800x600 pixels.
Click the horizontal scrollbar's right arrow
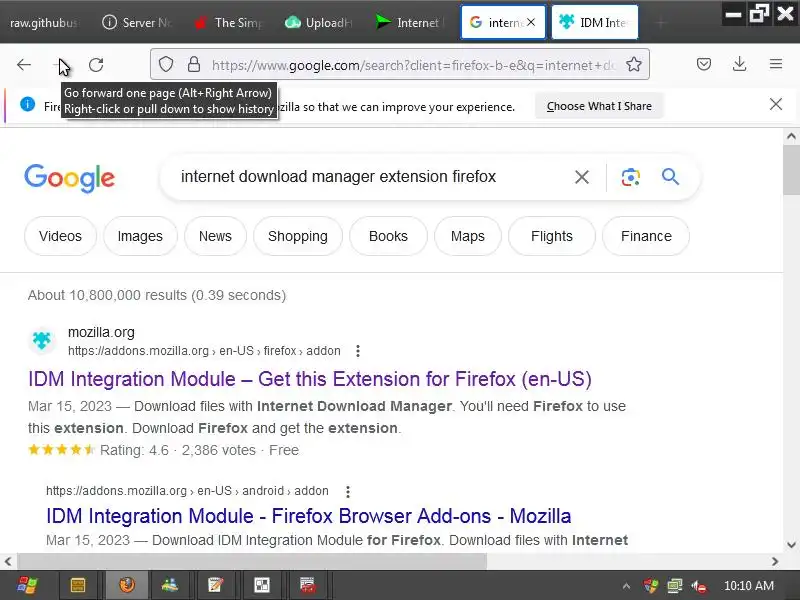(775, 561)
